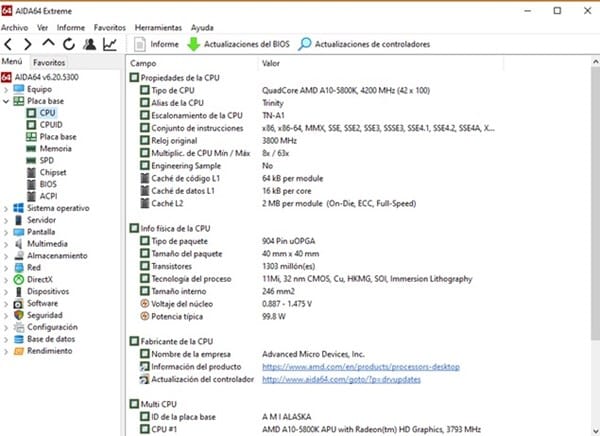Screen dimensions: 600x436
Task: Open the user icon in toolbar
Action: click(90, 44)
